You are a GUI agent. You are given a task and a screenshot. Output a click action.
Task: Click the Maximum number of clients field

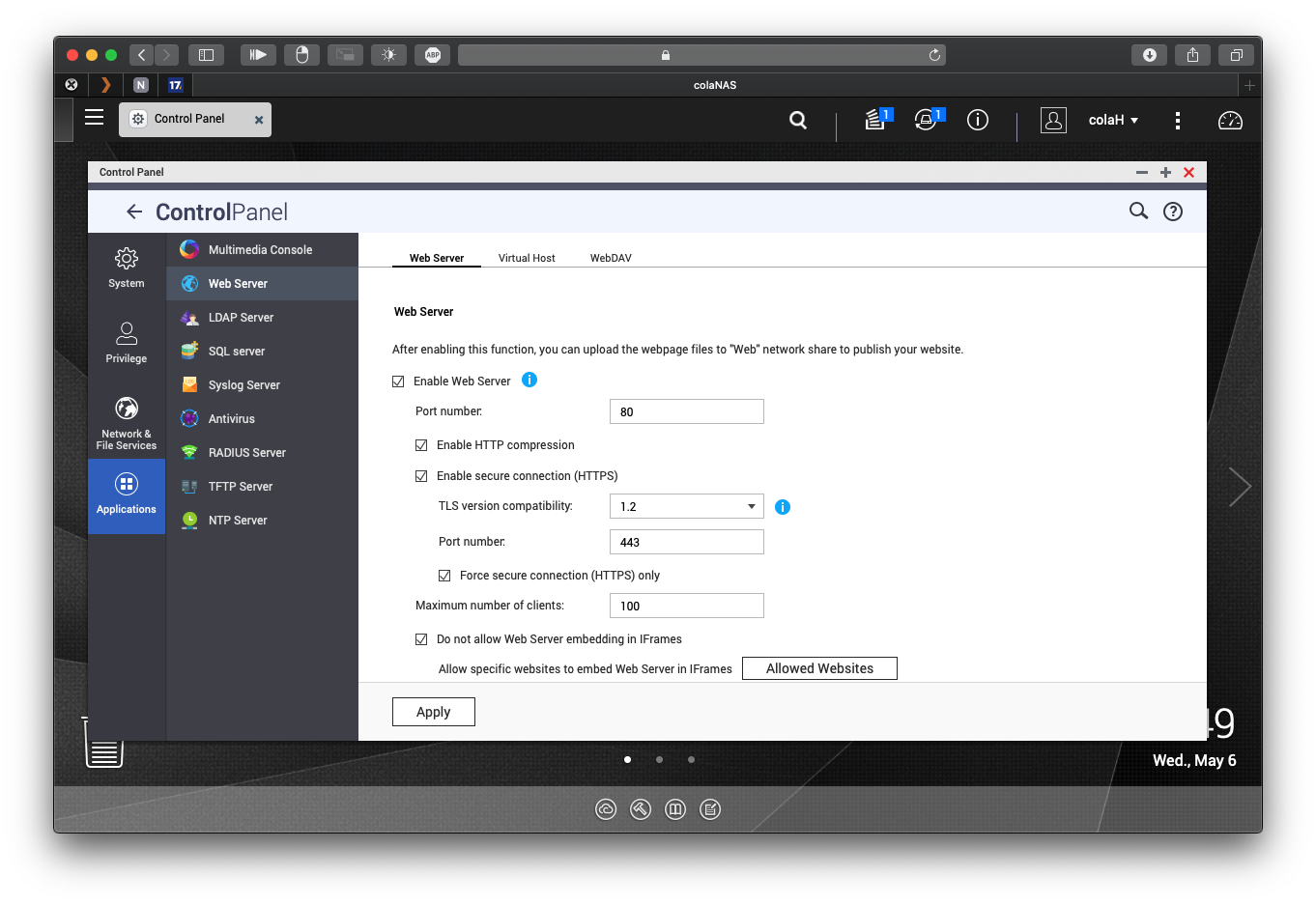pyautogui.click(x=686, y=606)
